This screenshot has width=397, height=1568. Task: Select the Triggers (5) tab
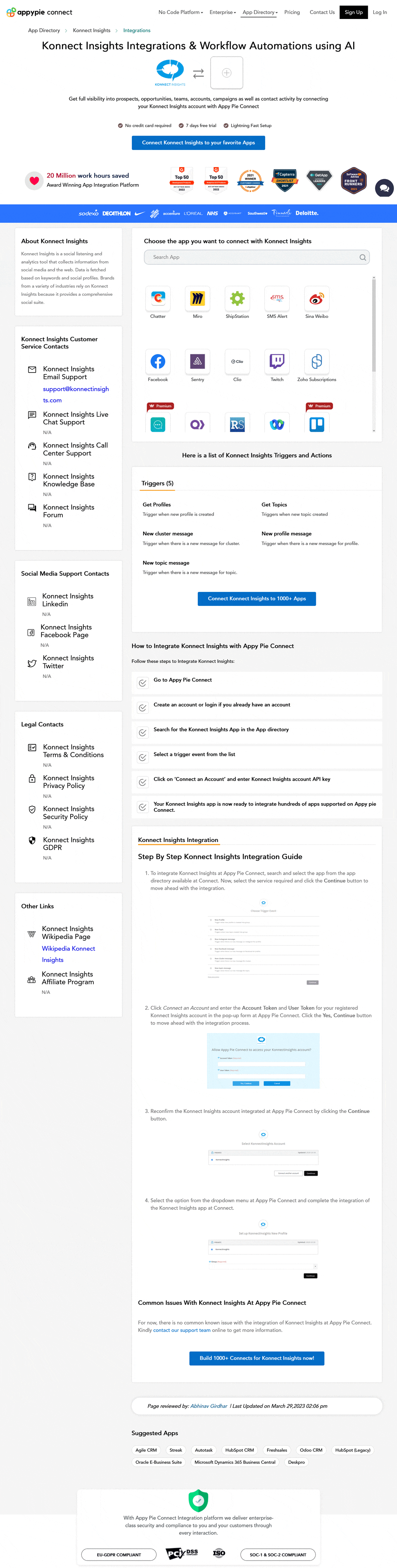pyautogui.click(x=157, y=483)
